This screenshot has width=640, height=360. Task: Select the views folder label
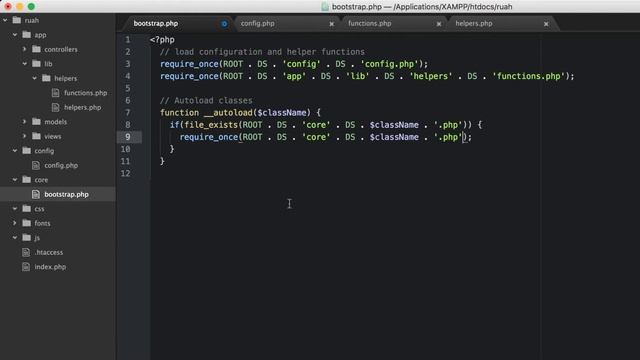point(53,136)
